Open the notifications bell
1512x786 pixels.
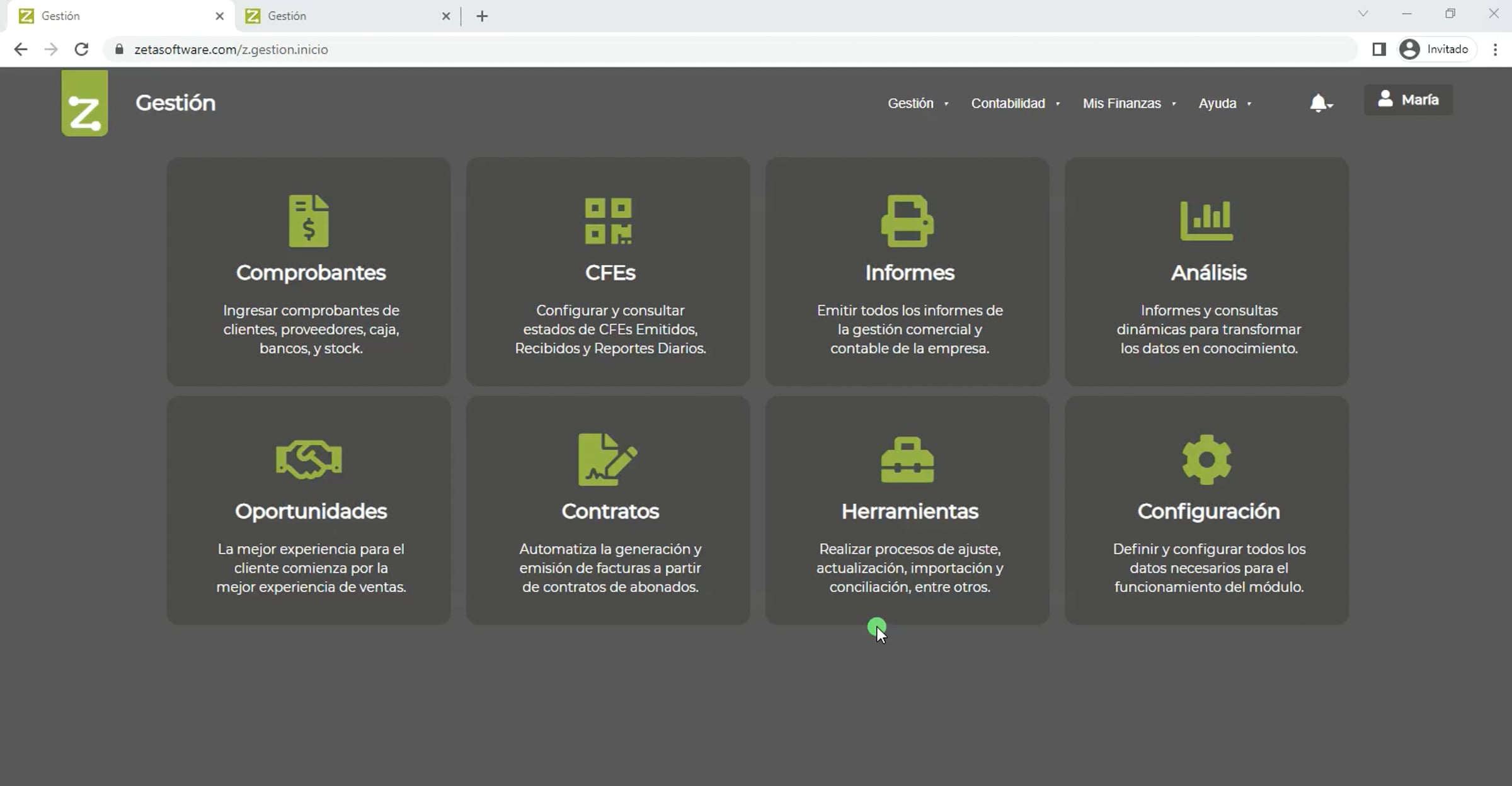1320,103
